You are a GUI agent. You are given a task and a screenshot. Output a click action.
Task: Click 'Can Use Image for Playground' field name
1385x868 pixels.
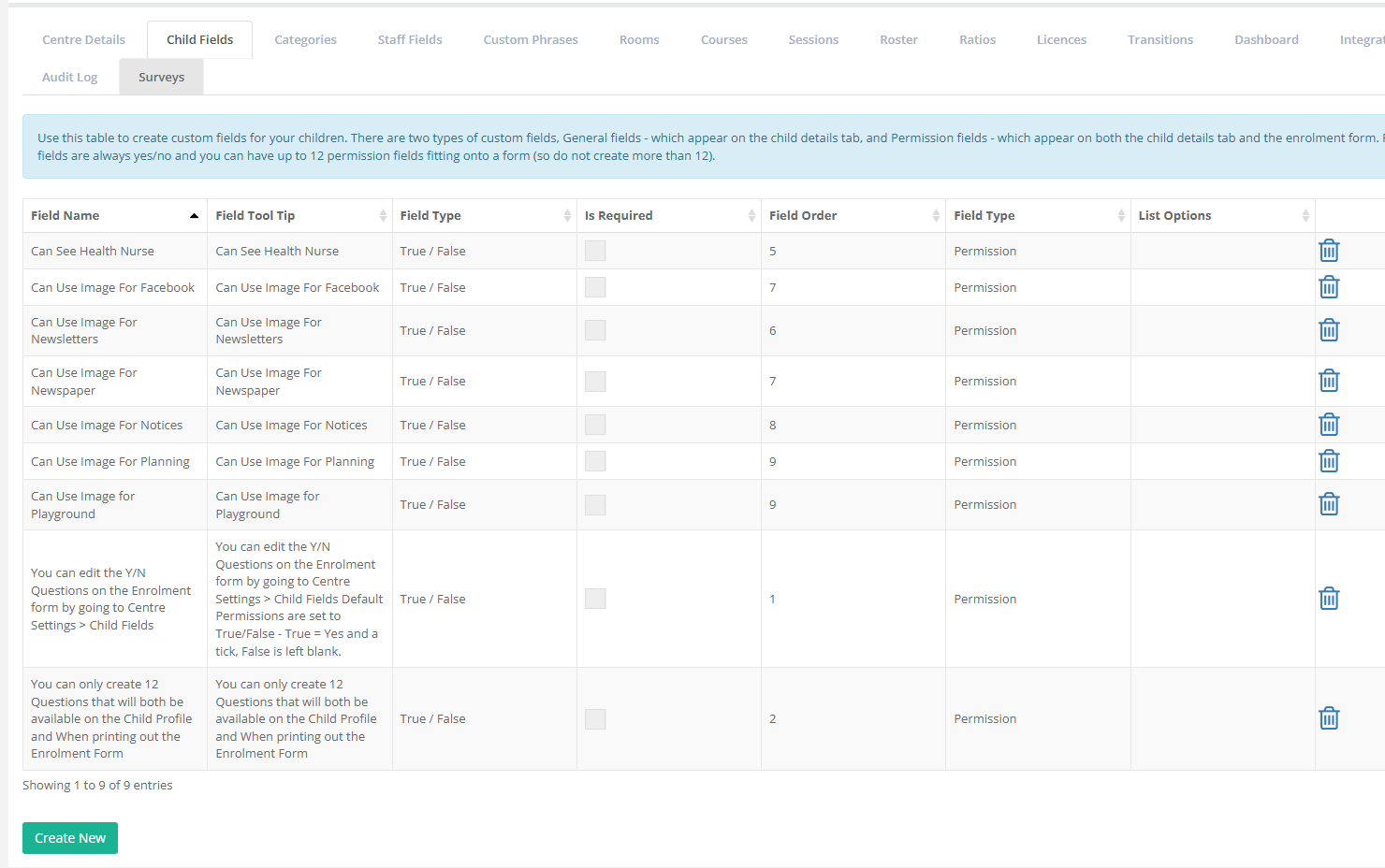82,505
